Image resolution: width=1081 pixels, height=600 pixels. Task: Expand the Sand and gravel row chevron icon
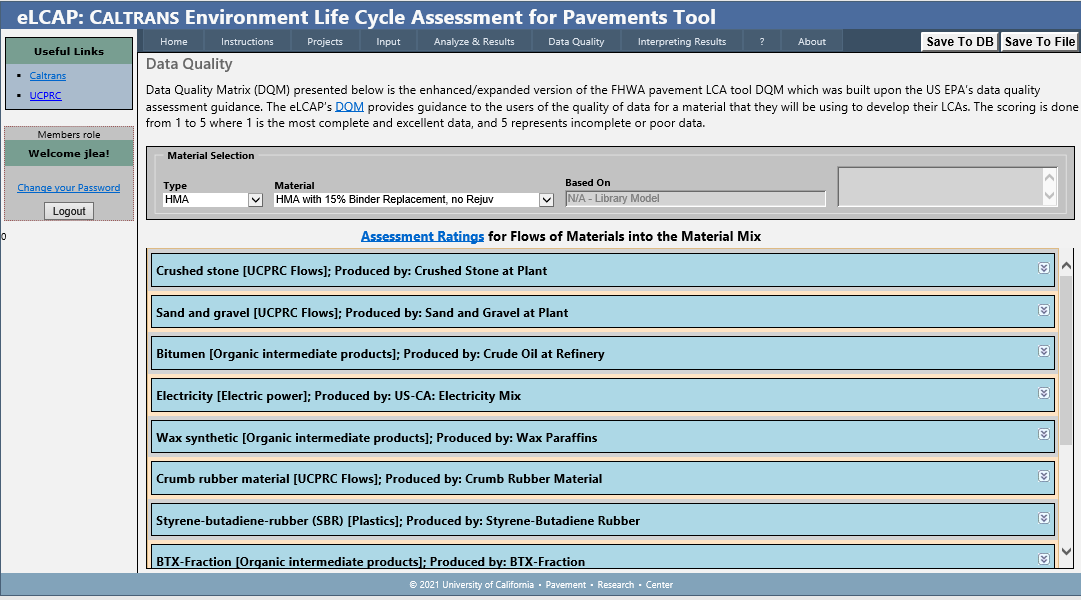1043,310
